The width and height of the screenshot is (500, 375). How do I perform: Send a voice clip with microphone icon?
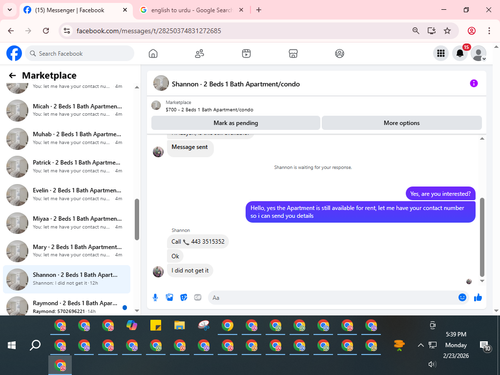point(155,297)
